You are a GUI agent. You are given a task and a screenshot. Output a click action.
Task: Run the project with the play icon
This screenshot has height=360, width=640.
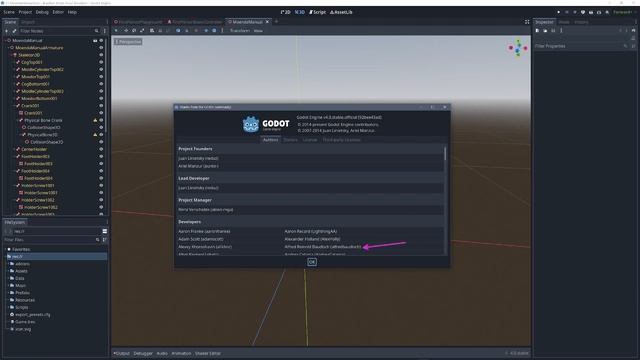coord(559,12)
